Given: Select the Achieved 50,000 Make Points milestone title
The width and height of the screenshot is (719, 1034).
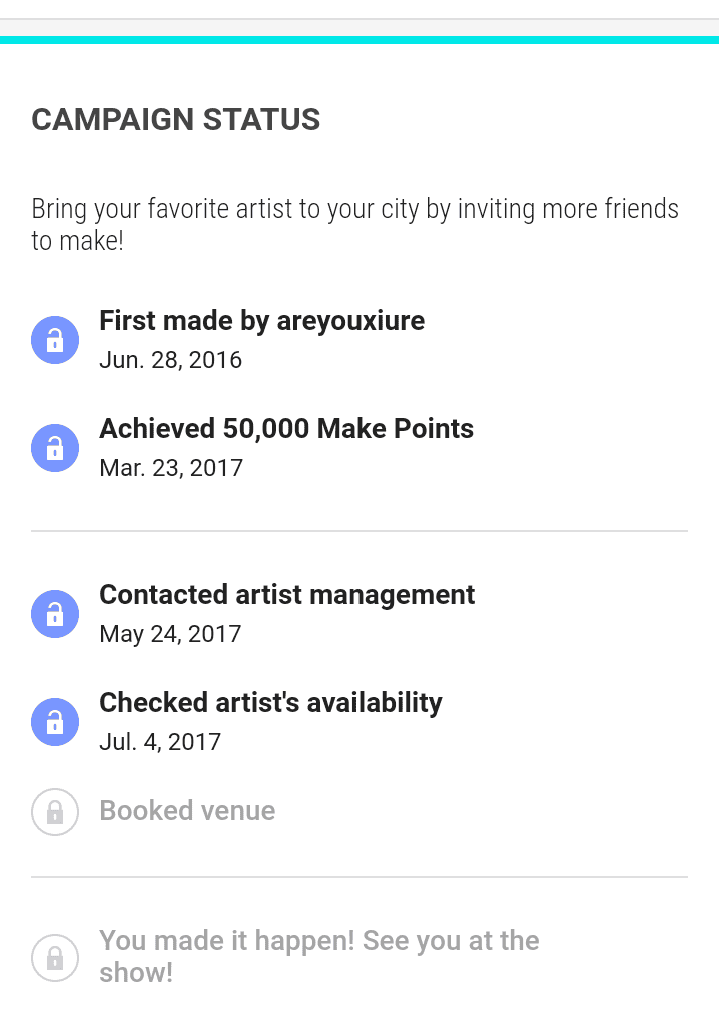Looking at the screenshot, I should (x=286, y=429).
